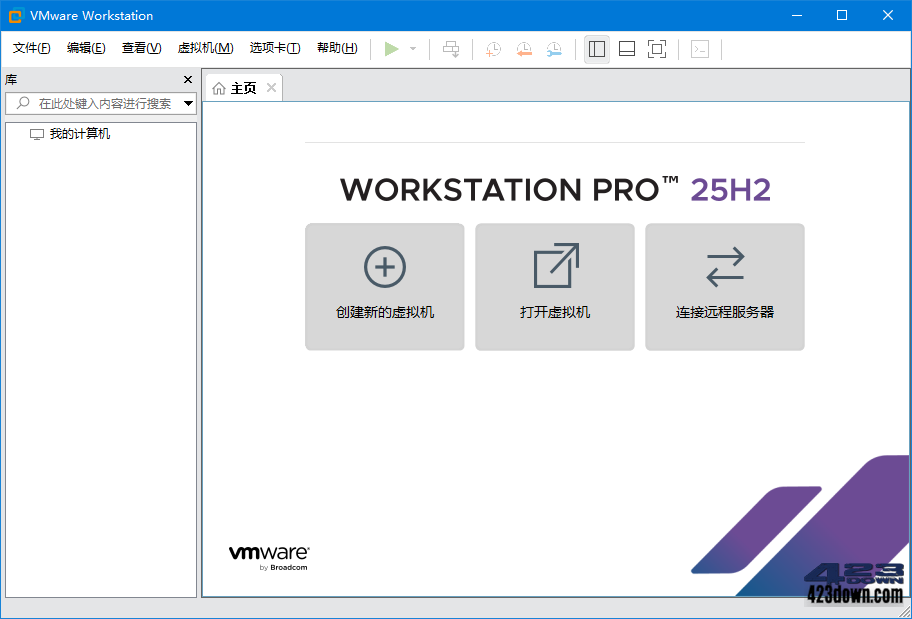
Task: Select the Send Ctrl+Alt+Del icon
Action: (x=450, y=48)
